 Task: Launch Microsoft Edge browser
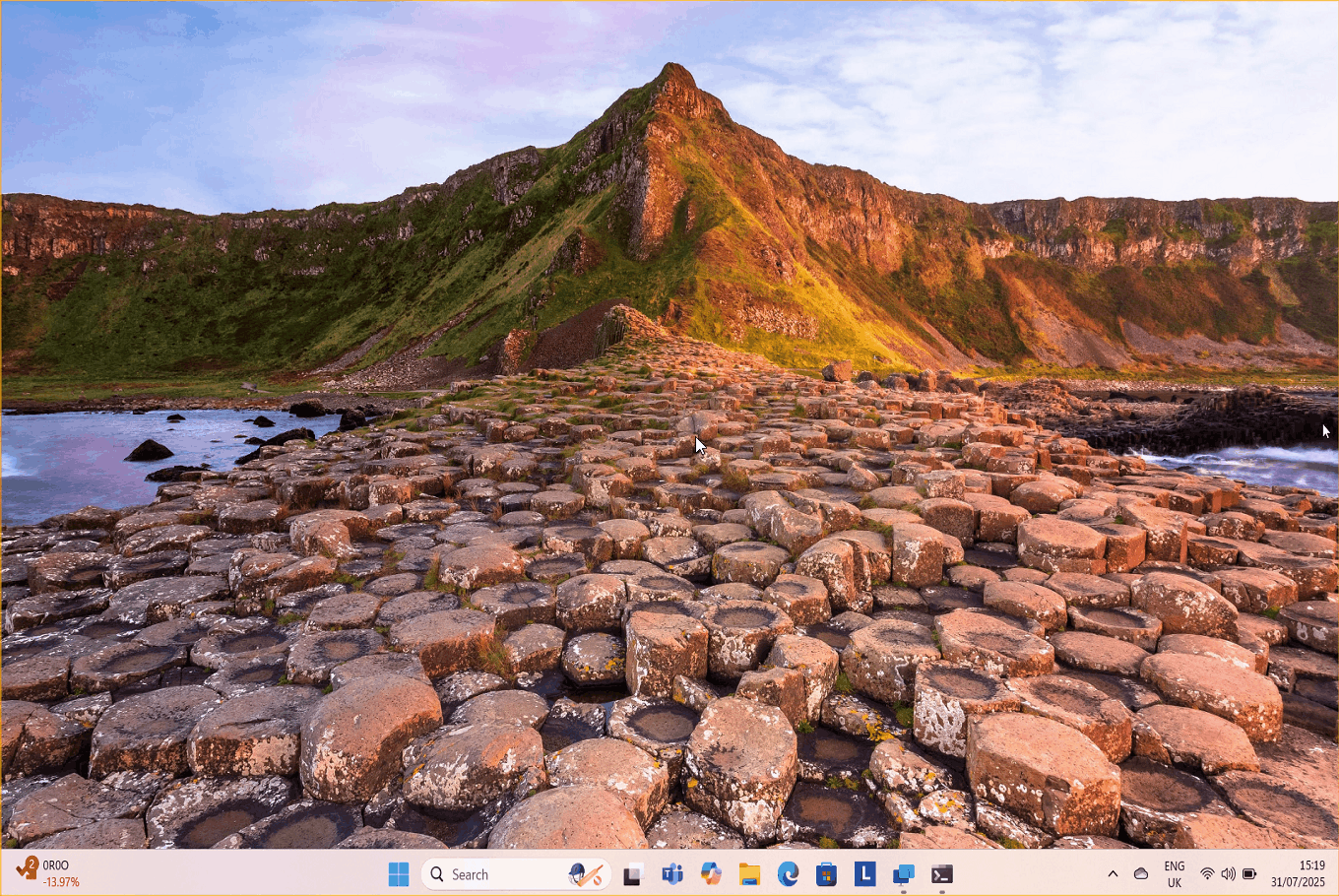click(788, 874)
